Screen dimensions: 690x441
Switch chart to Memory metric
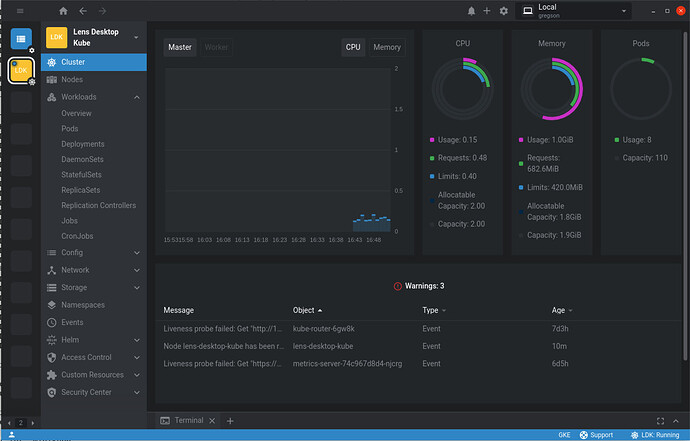click(387, 47)
